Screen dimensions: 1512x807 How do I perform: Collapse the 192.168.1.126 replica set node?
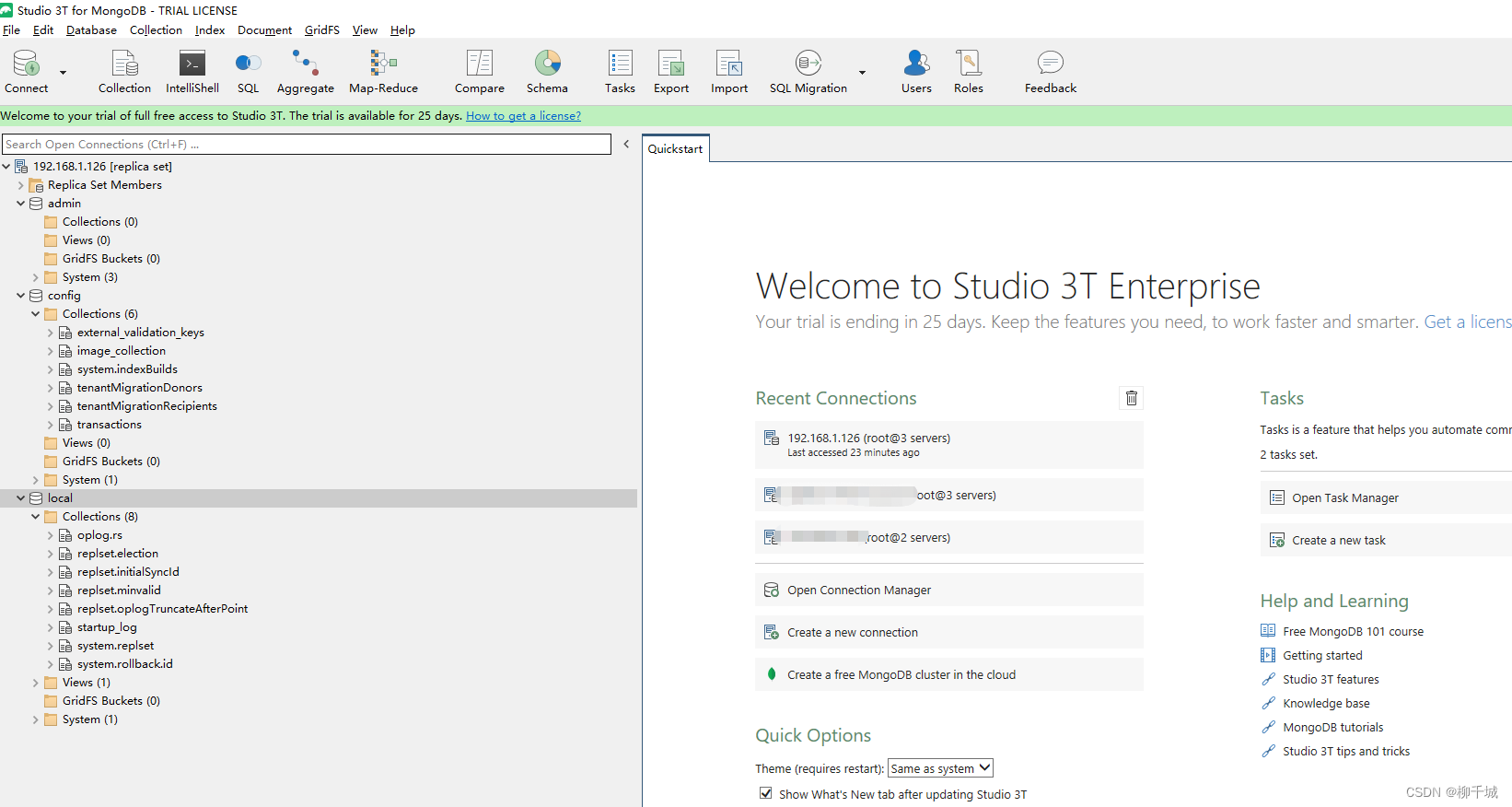coord(6,167)
